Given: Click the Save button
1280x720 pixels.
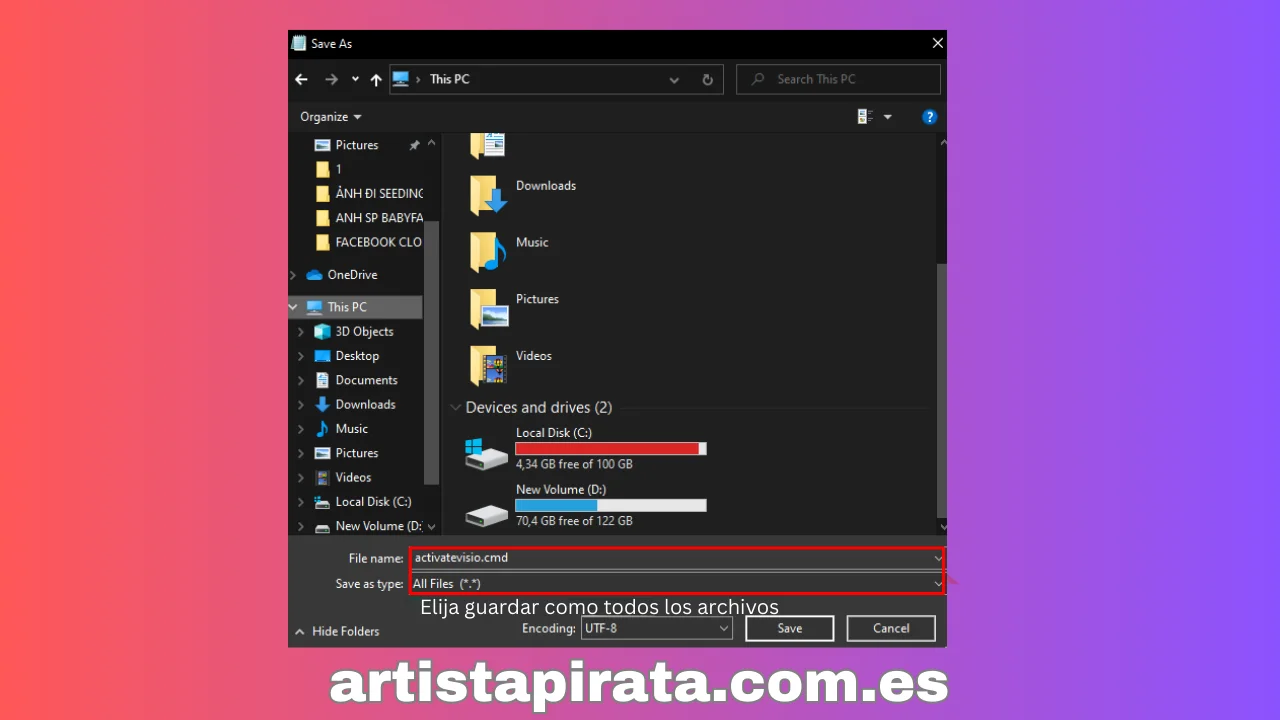Looking at the screenshot, I should pyautogui.click(x=789, y=628).
